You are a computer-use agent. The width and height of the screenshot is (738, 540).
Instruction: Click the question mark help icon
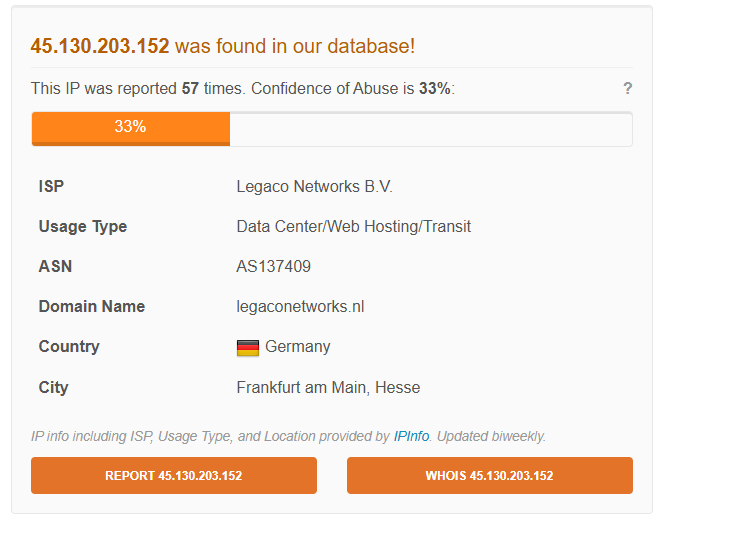(628, 89)
